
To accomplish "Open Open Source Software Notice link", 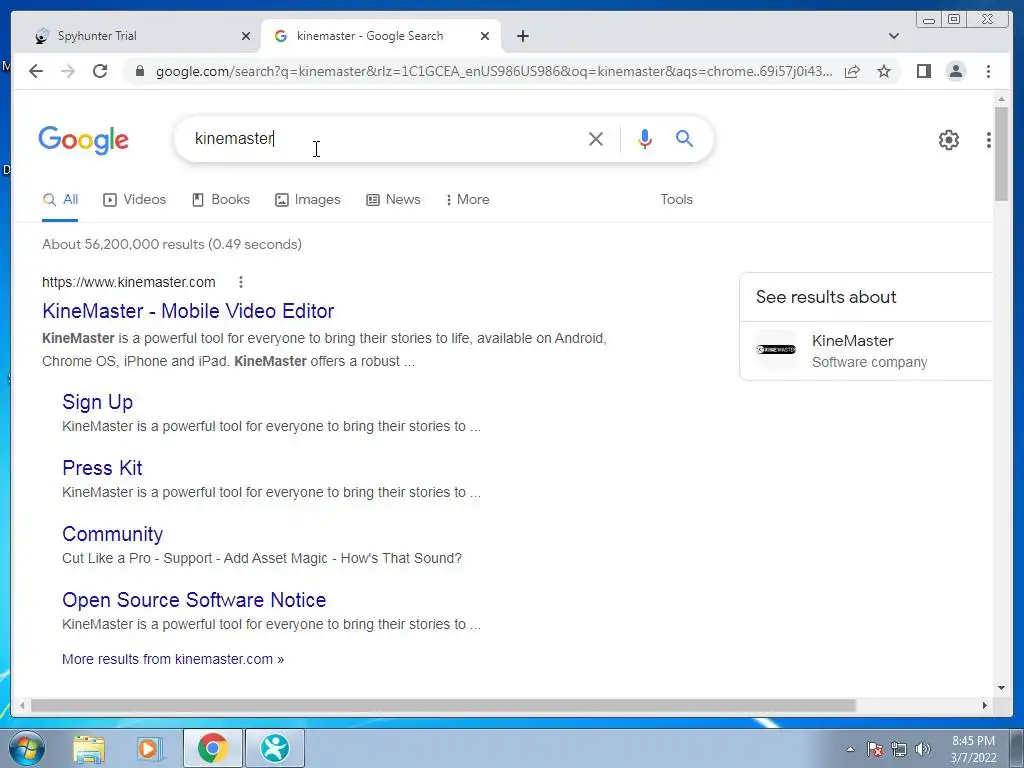I will pos(194,600).
